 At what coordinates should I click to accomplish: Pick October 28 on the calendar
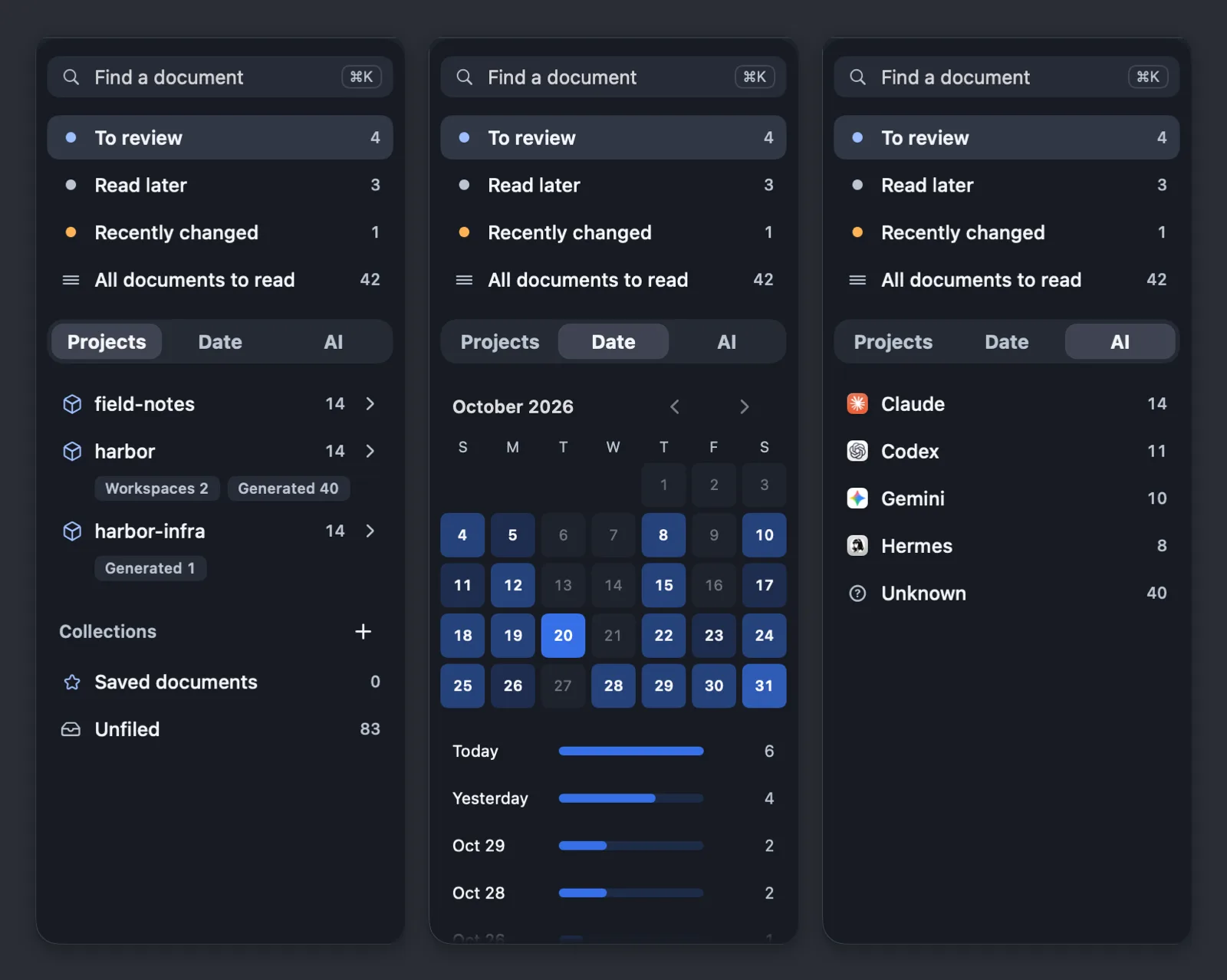pyautogui.click(x=613, y=686)
